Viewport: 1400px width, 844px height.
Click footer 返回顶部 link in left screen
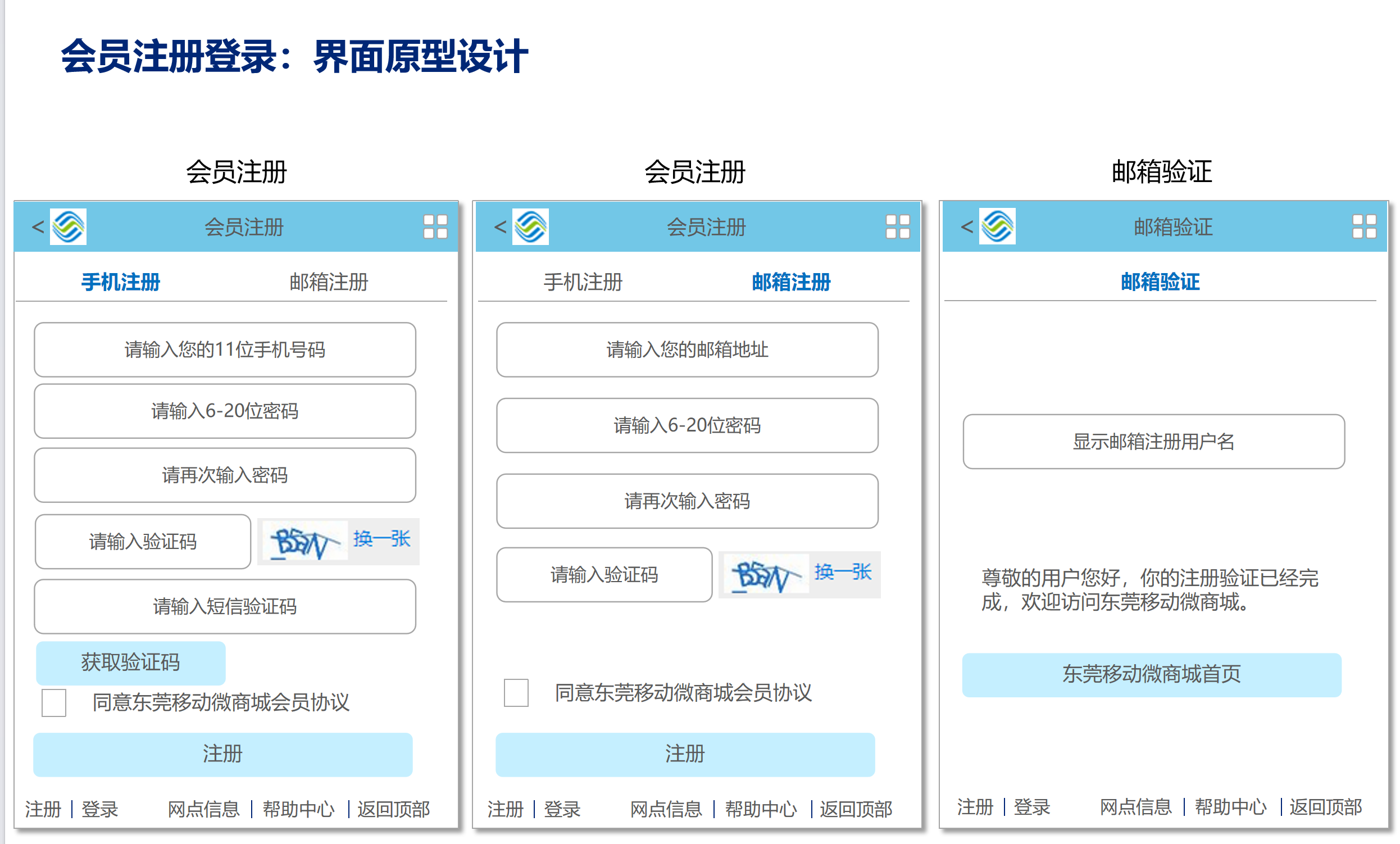[394, 809]
